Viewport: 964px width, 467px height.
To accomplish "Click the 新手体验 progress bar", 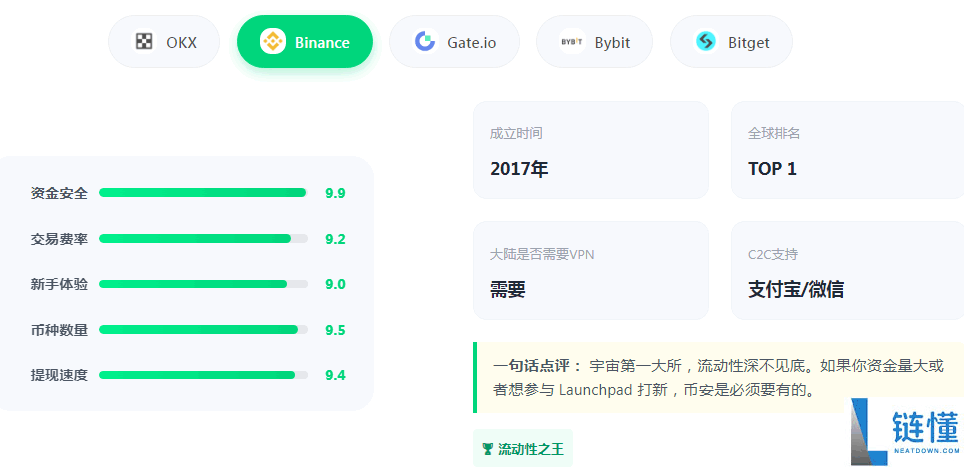I will click(203, 284).
